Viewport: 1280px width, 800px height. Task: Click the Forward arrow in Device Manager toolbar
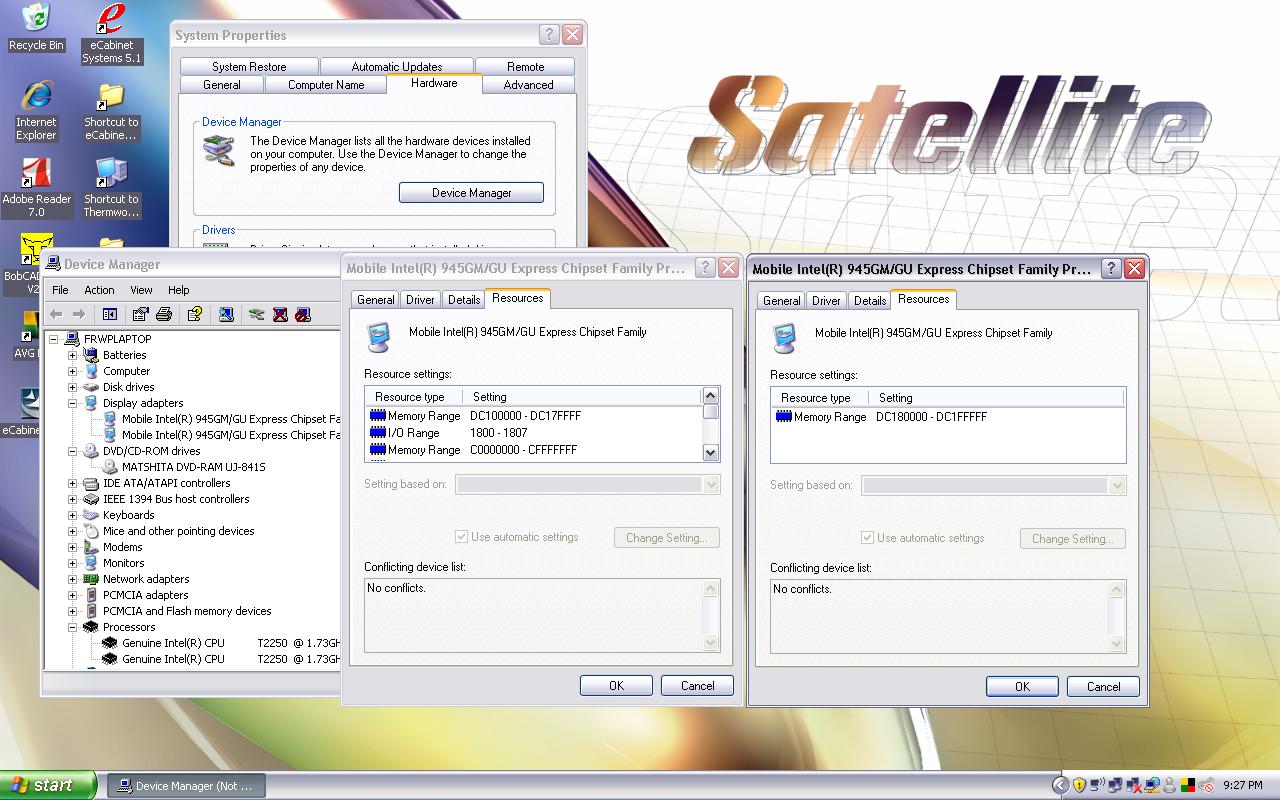(78, 314)
